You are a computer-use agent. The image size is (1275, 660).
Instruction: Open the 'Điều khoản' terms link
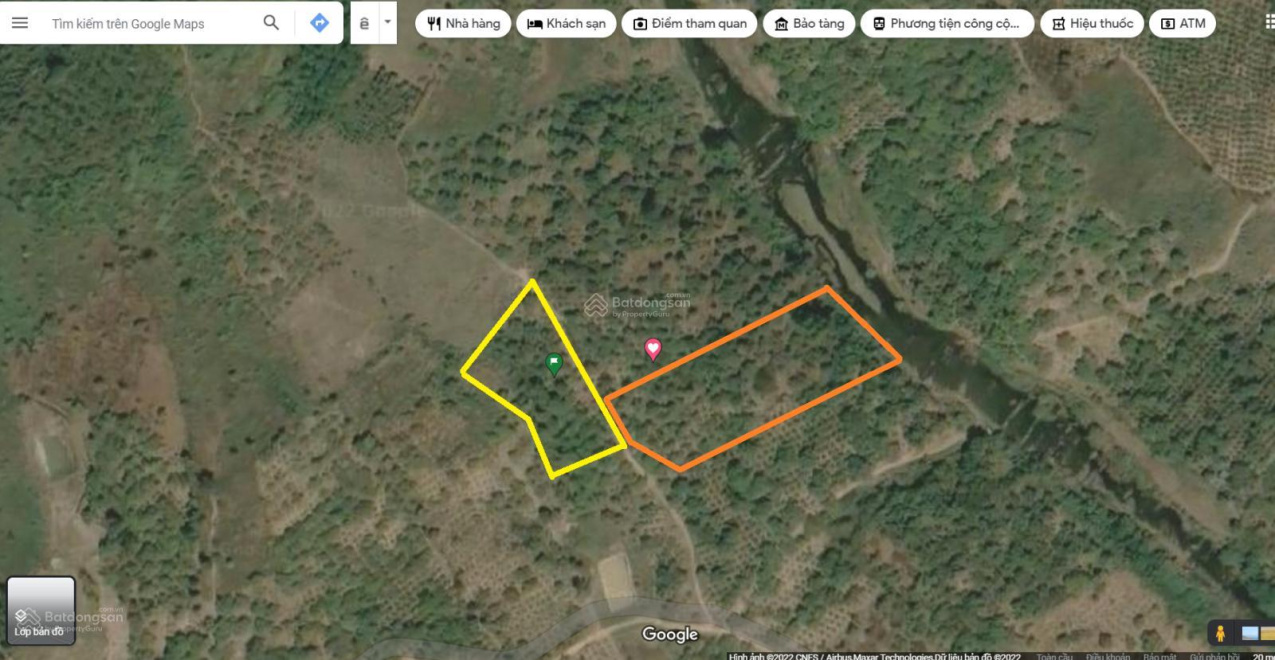1107,657
